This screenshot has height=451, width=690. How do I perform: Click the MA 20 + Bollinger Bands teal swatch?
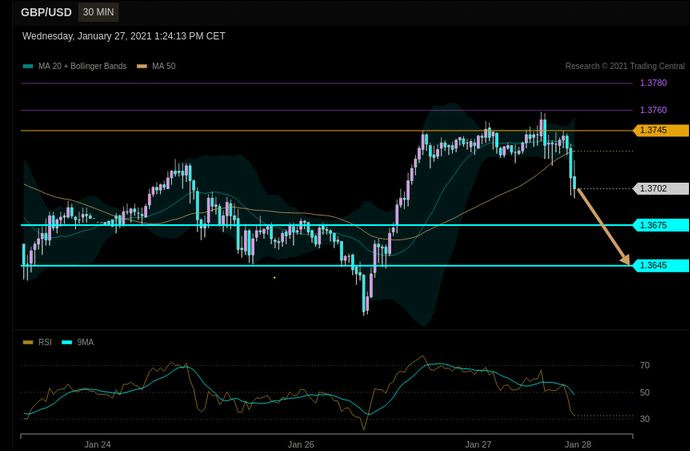pos(28,66)
